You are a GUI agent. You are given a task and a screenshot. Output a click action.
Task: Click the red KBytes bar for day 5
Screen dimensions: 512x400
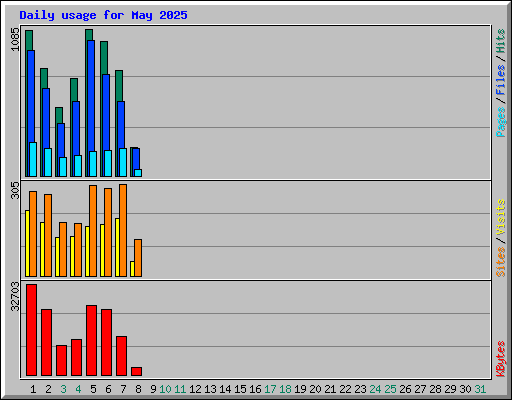(91, 340)
